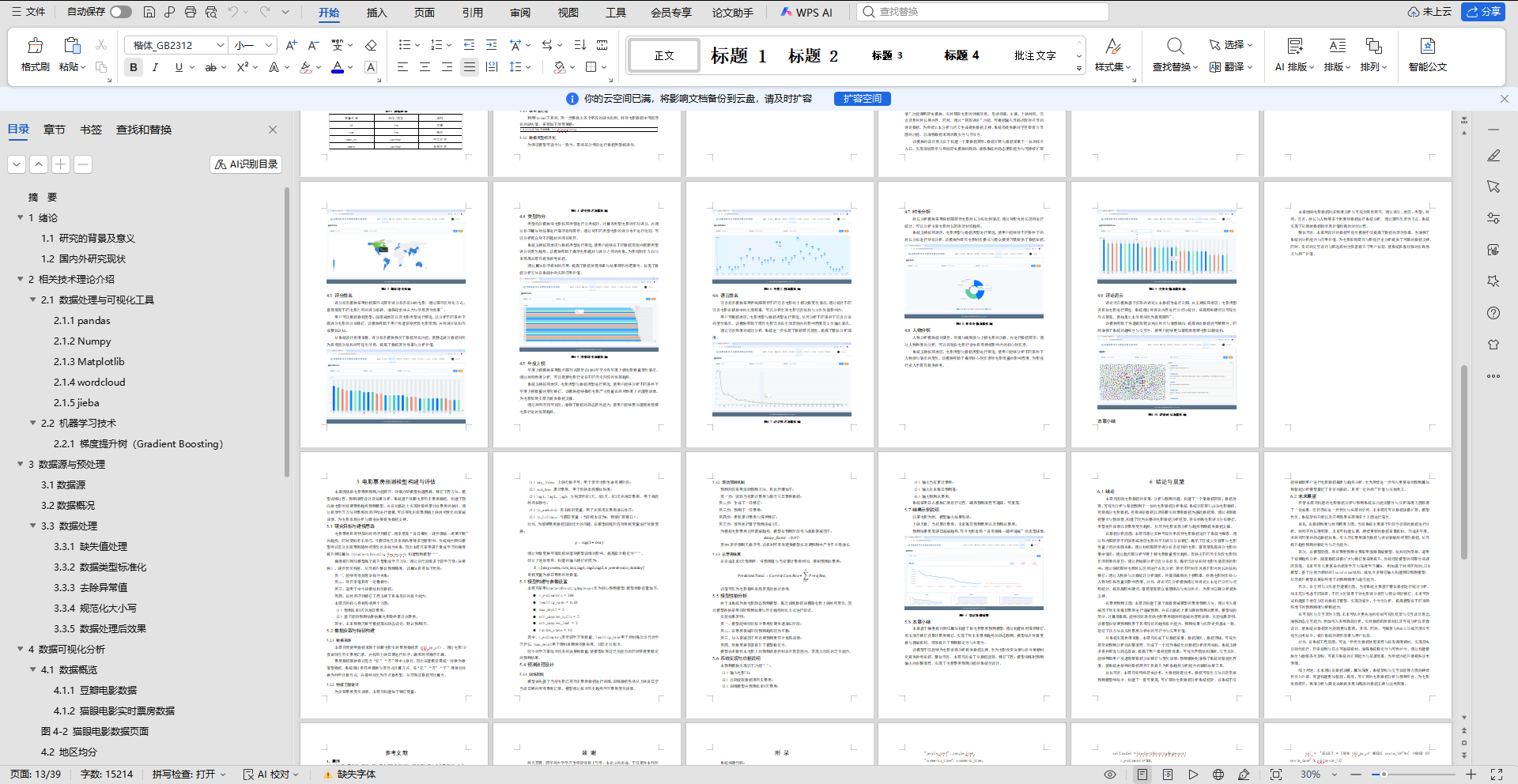This screenshot has height=784, width=1518.
Task: Toggle left alignment
Action: (402, 67)
